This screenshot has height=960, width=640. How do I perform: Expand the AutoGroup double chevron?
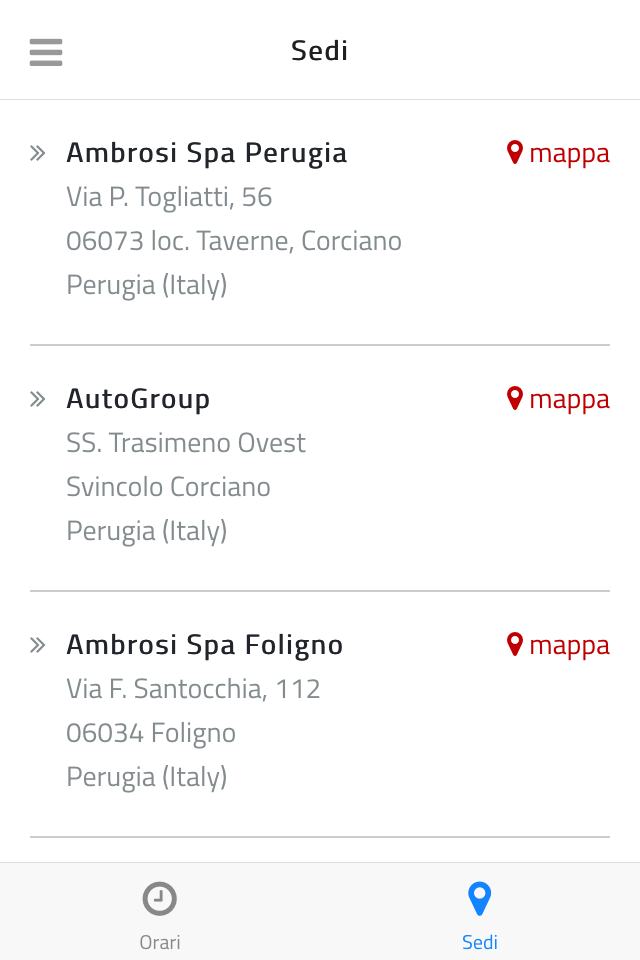38,399
